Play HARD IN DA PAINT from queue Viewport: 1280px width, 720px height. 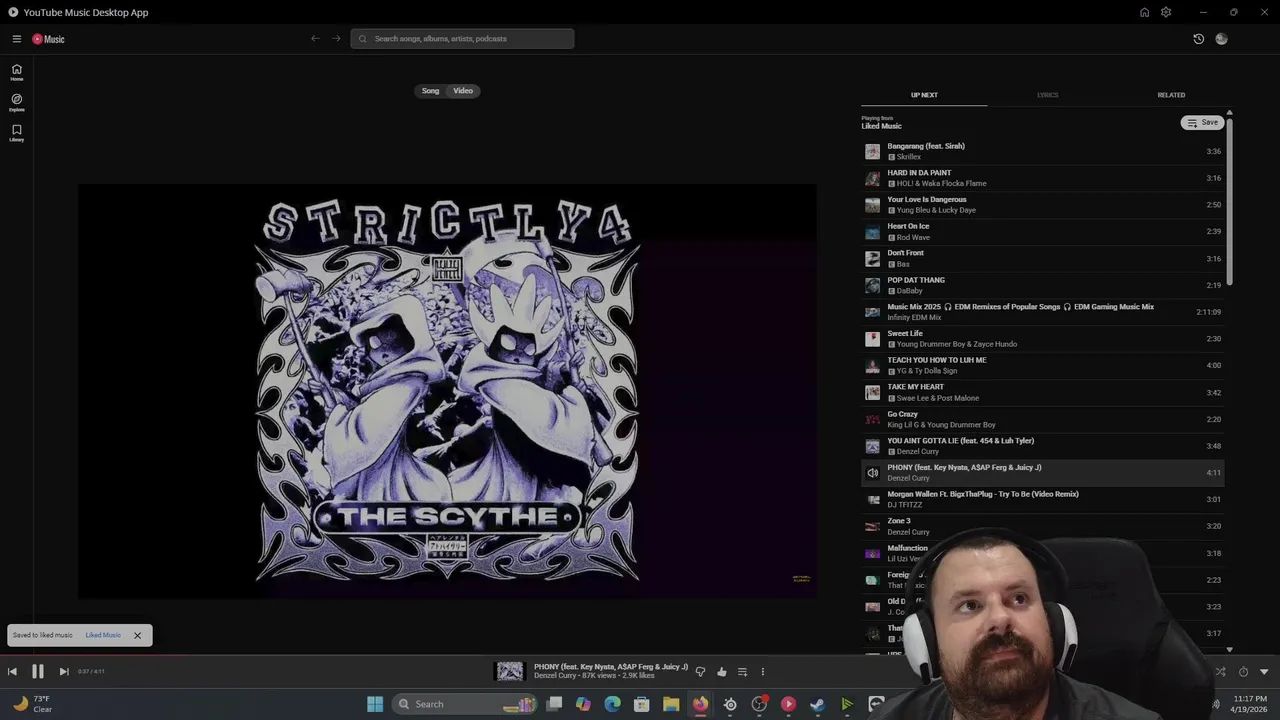pyautogui.click(x=1042, y=178)
